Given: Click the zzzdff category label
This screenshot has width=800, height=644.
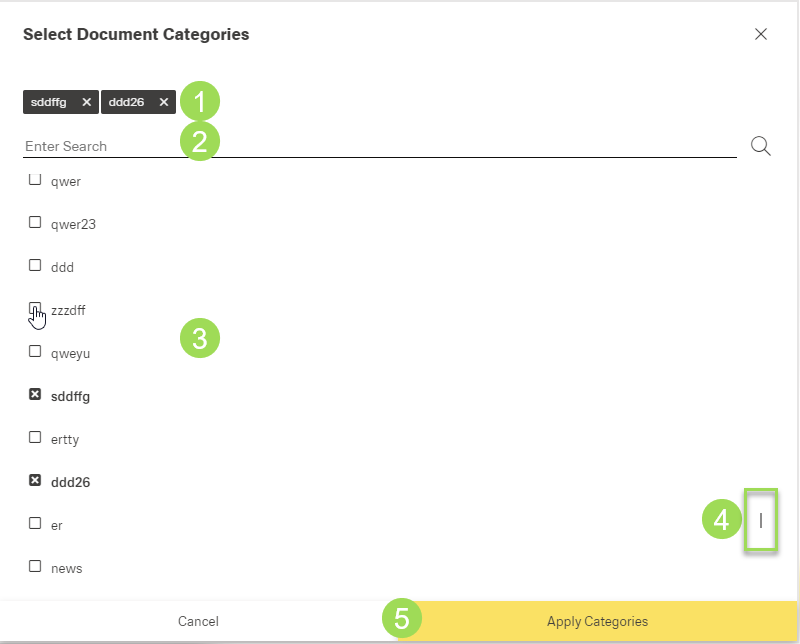Looking at the screenshot, I should (x=68, y=310).
